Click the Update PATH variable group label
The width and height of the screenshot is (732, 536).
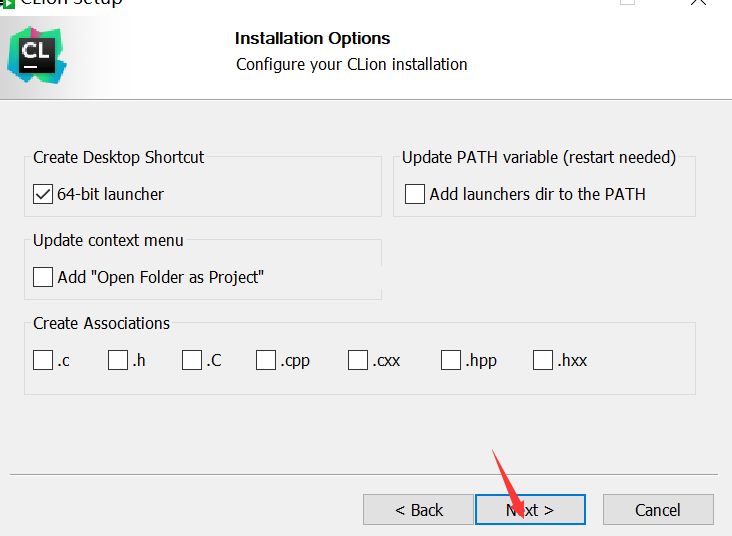[539, 157]
